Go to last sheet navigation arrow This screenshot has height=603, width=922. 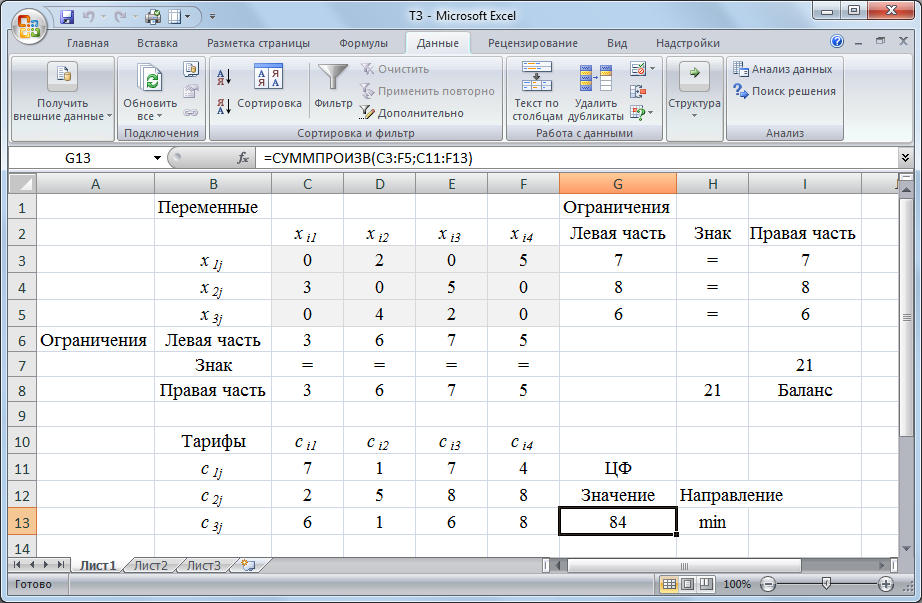click(61, 565)
